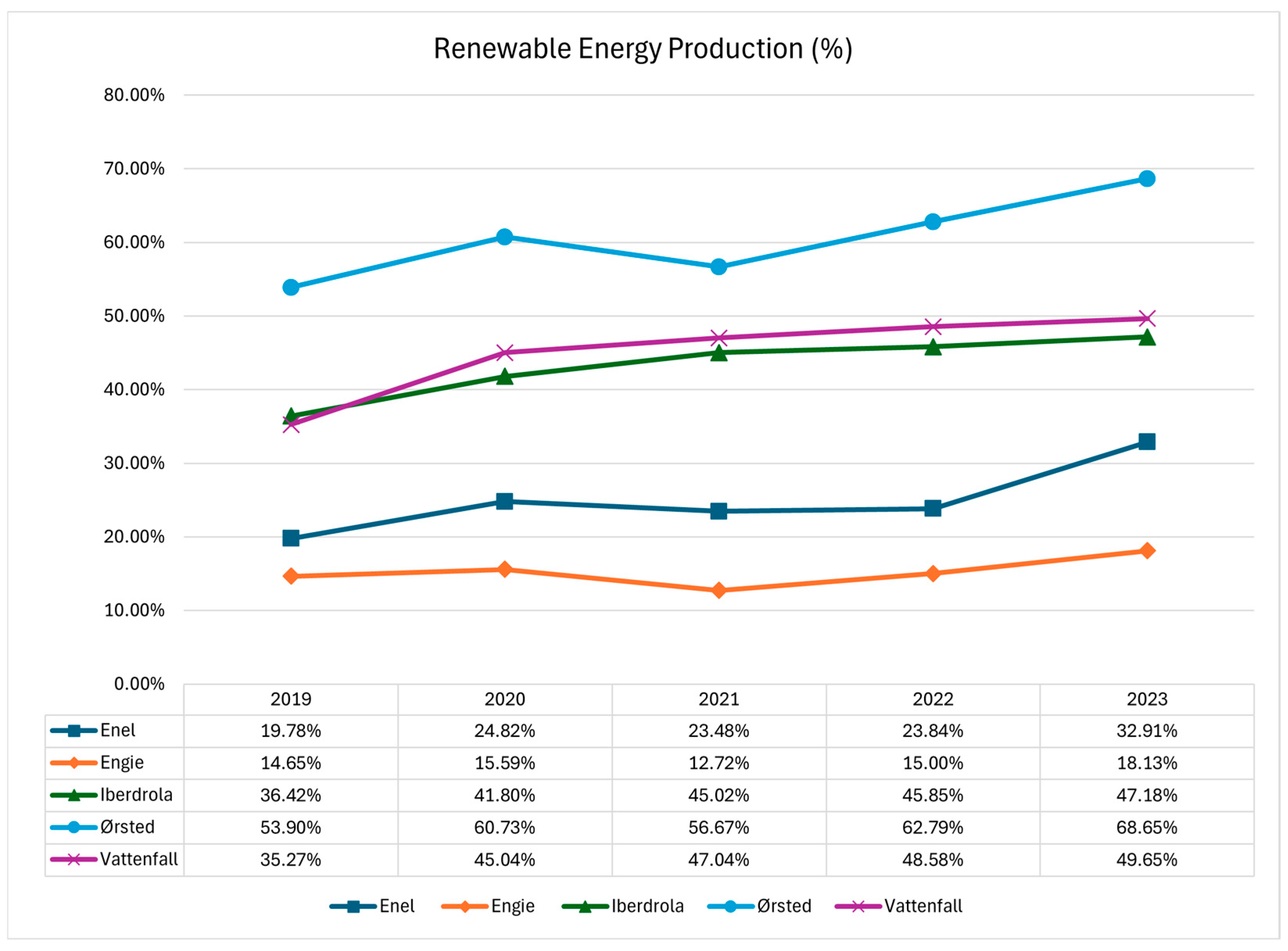Click the Iberdrola 2020 triangle data point
Viewport: 1288px width, 951px height.
[504, 377]
